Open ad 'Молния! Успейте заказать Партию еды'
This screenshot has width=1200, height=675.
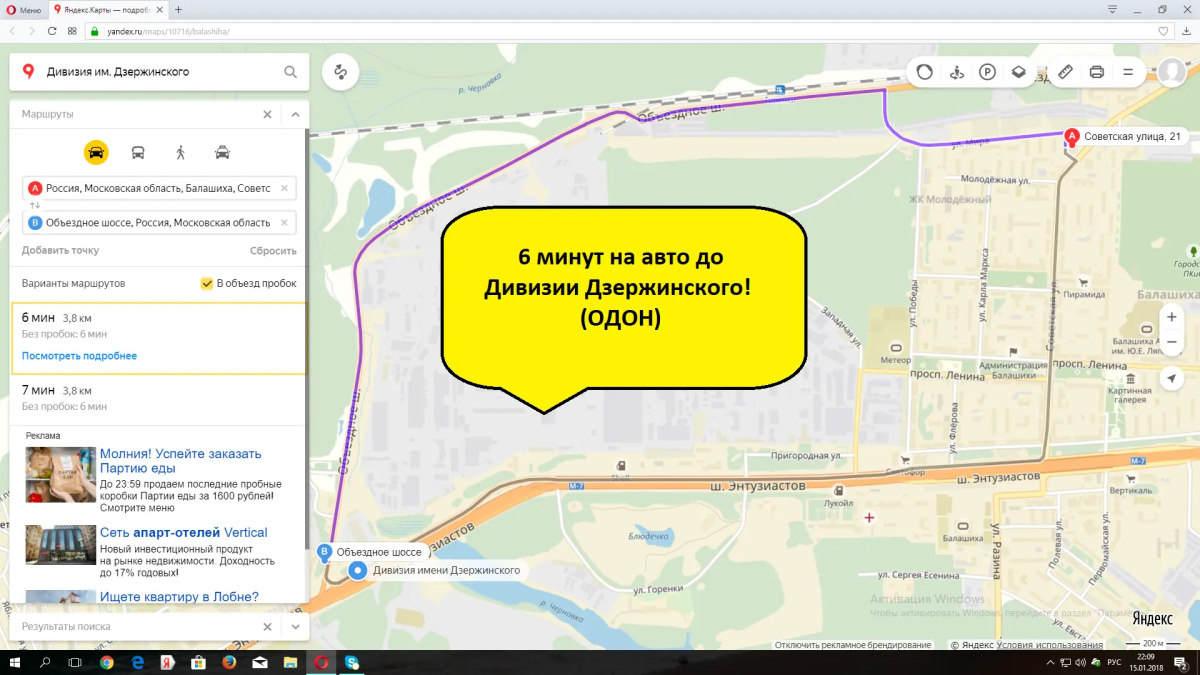(x=181, y=461)
